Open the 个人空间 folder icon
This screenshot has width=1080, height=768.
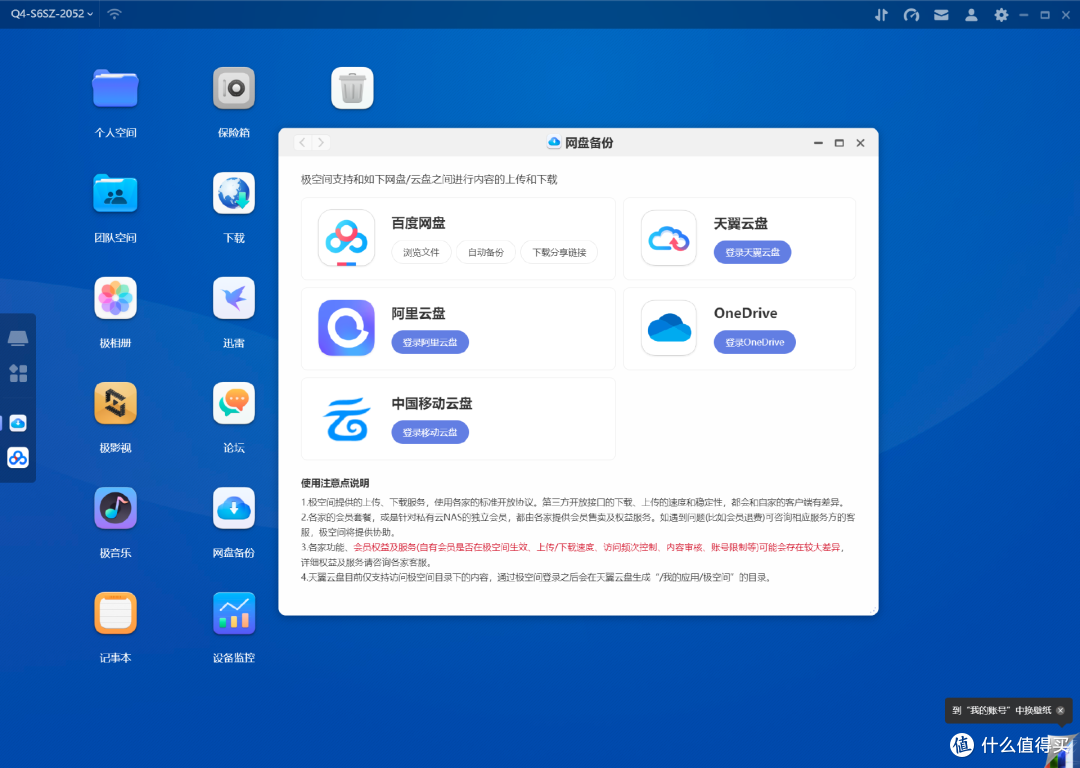pyautogui.click(x=116, y=88)
